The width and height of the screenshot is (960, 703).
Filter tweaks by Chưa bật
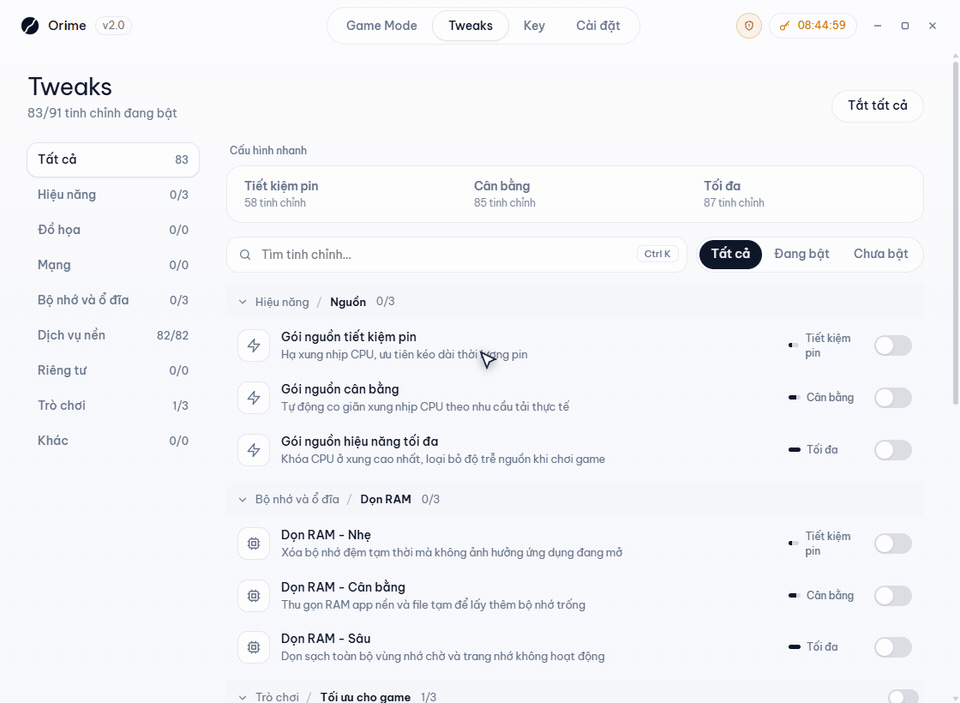880,254
